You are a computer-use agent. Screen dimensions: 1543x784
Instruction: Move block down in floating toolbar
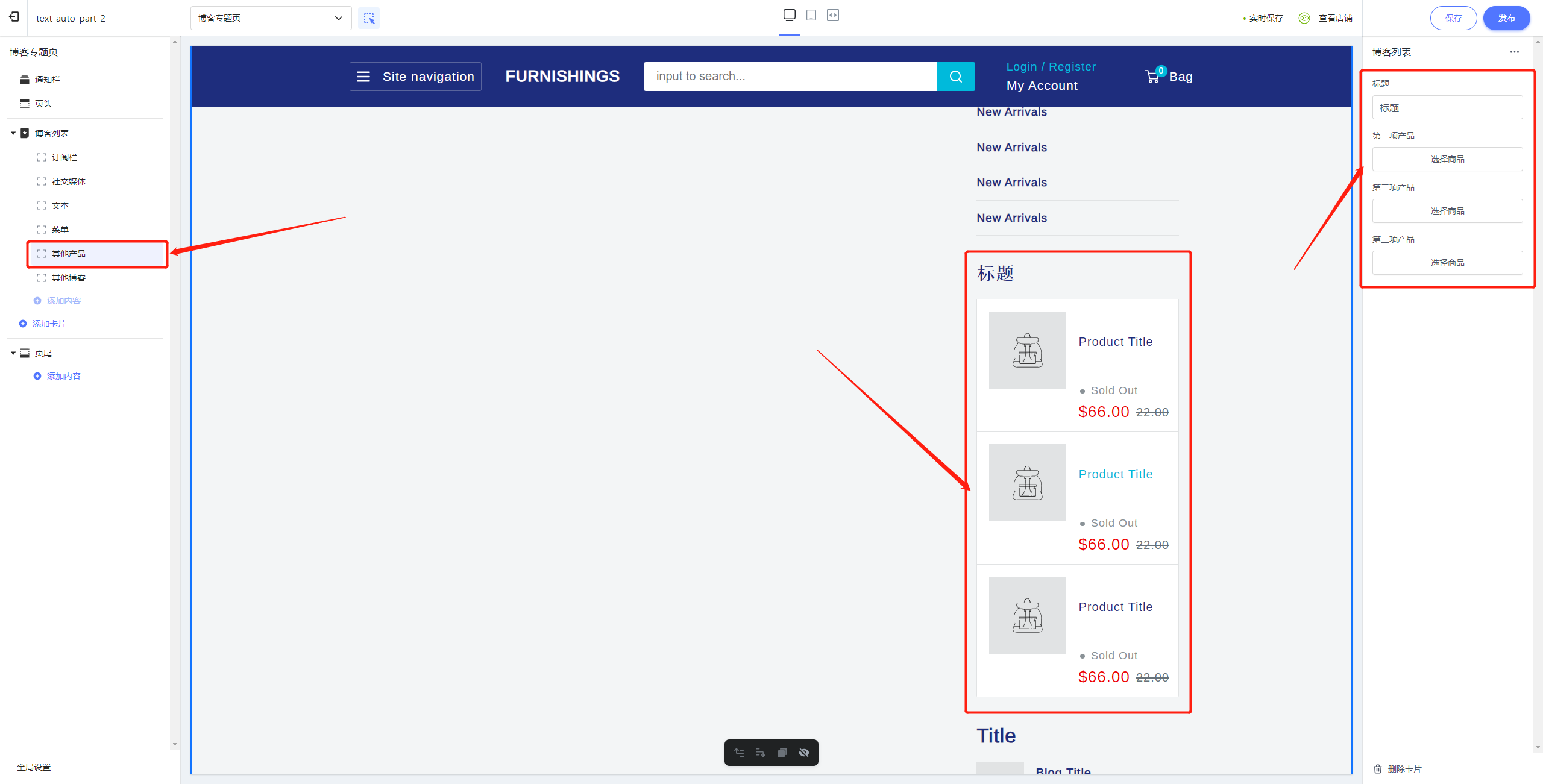(760, 753)
